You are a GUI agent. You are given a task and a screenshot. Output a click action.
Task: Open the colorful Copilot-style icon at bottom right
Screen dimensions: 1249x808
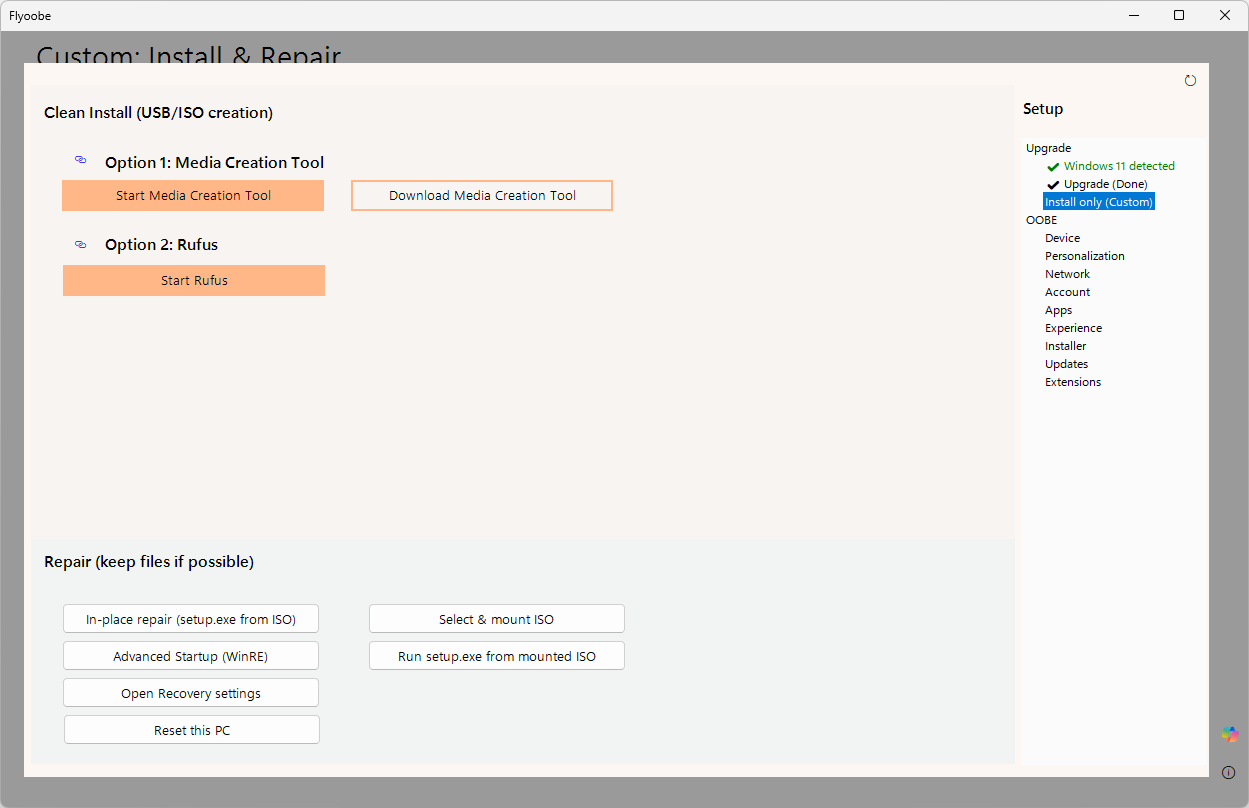(1229, 734)
